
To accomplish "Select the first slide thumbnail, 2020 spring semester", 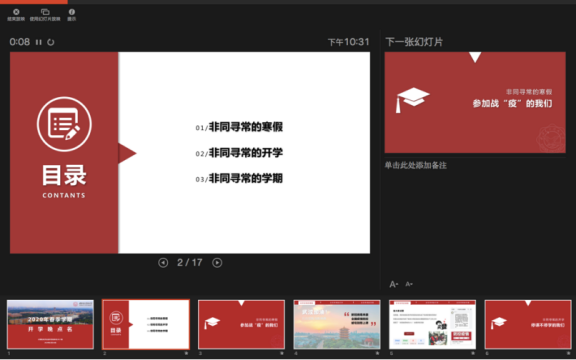I will click(x=50, y=324).
